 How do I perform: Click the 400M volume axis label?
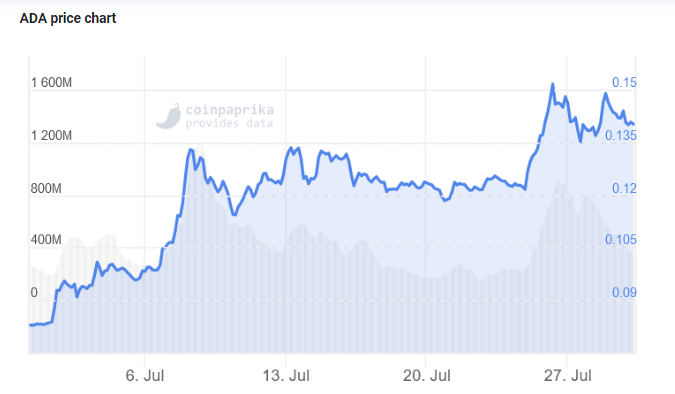(46, 239)
